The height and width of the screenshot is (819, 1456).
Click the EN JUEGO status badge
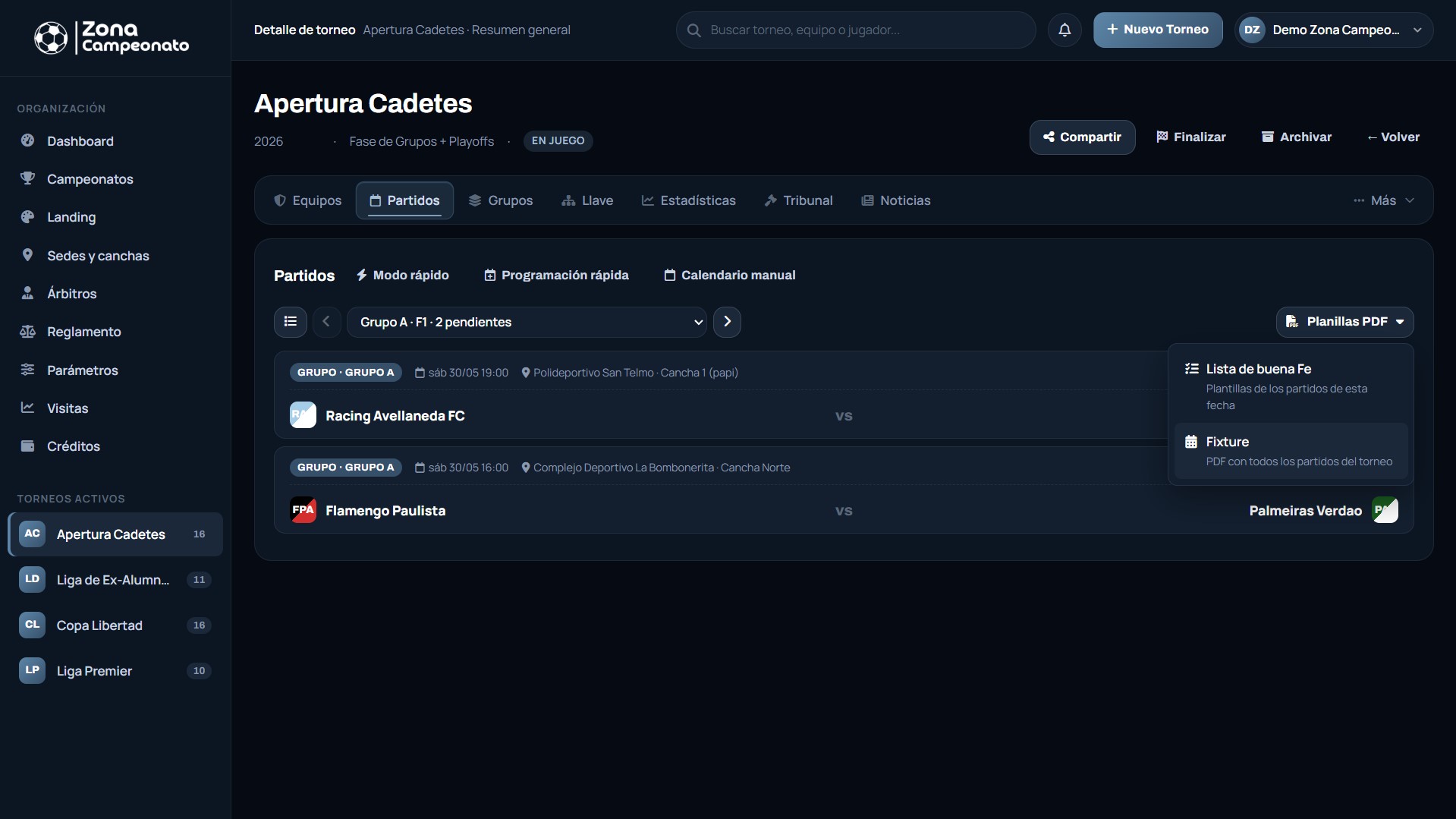[558, 141]
